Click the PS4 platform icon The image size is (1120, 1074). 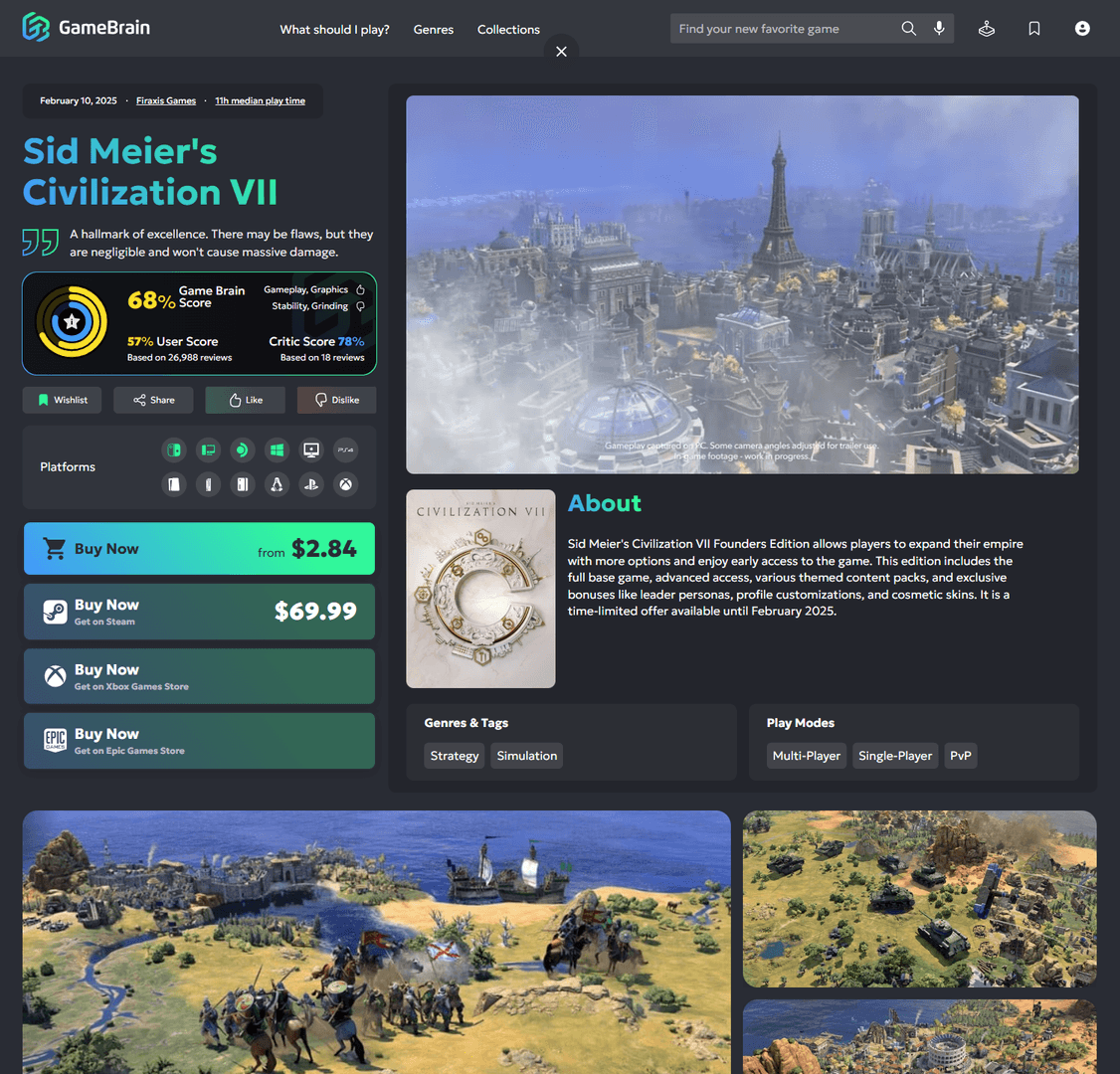tap(345, 449)
